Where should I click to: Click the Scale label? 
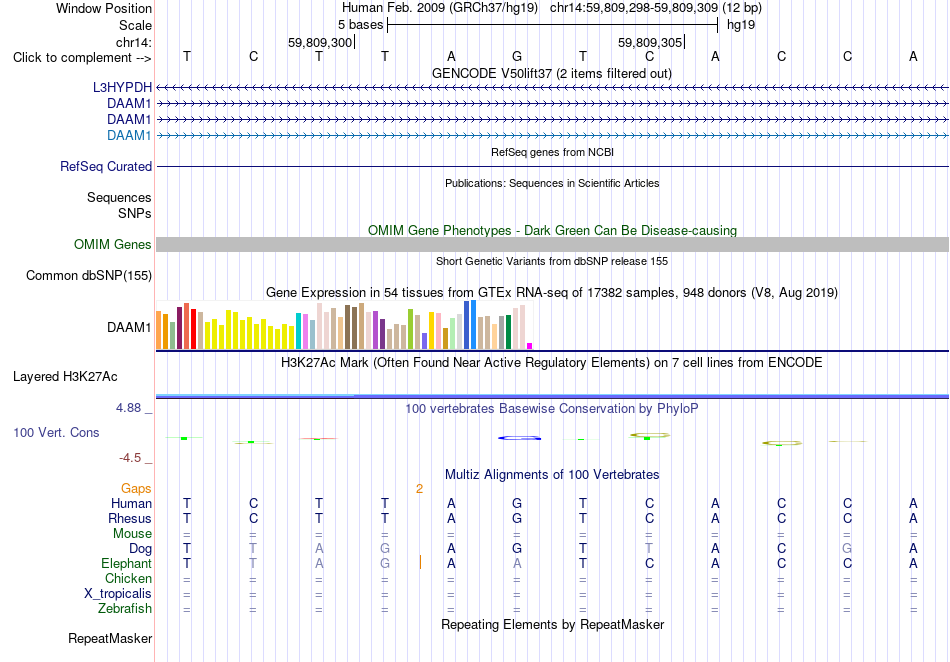click(x=135, y=25)
